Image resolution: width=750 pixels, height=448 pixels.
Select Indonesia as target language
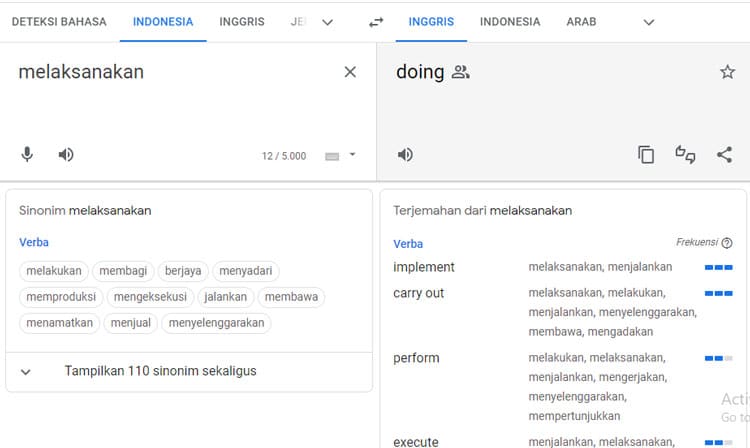coord(510,22)
